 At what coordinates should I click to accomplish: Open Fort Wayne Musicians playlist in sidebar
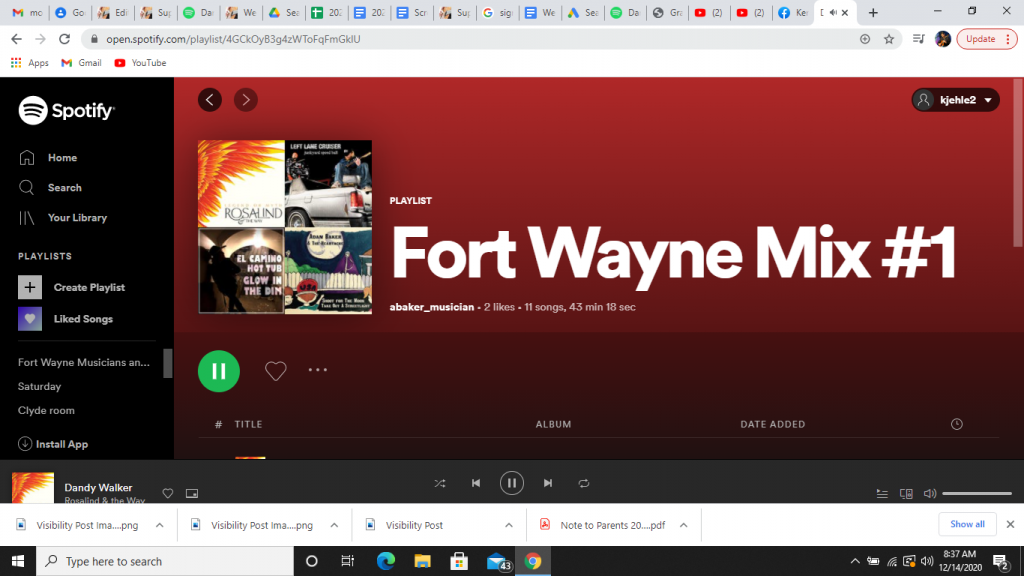[84, 362]
